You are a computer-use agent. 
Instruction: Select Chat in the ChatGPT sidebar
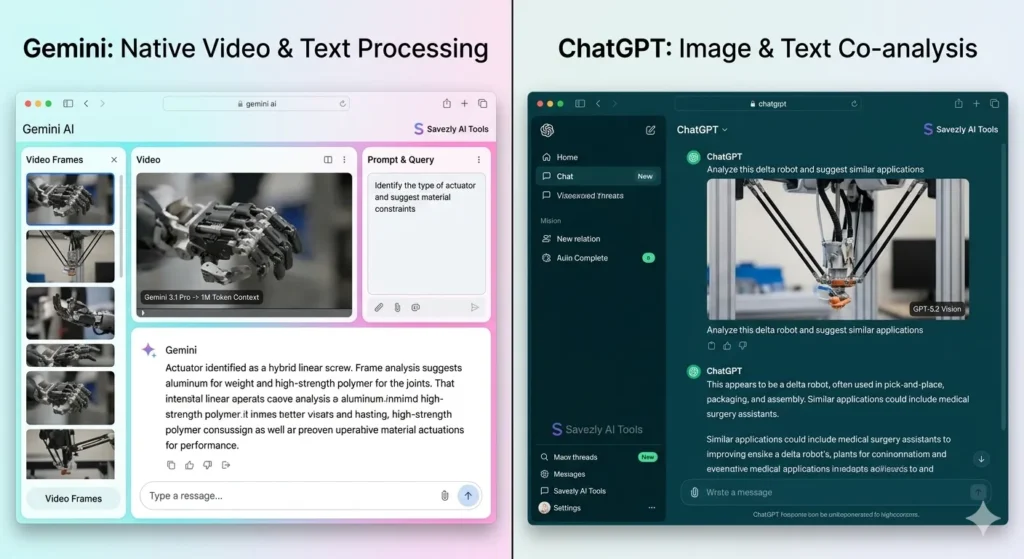[598, 176]
